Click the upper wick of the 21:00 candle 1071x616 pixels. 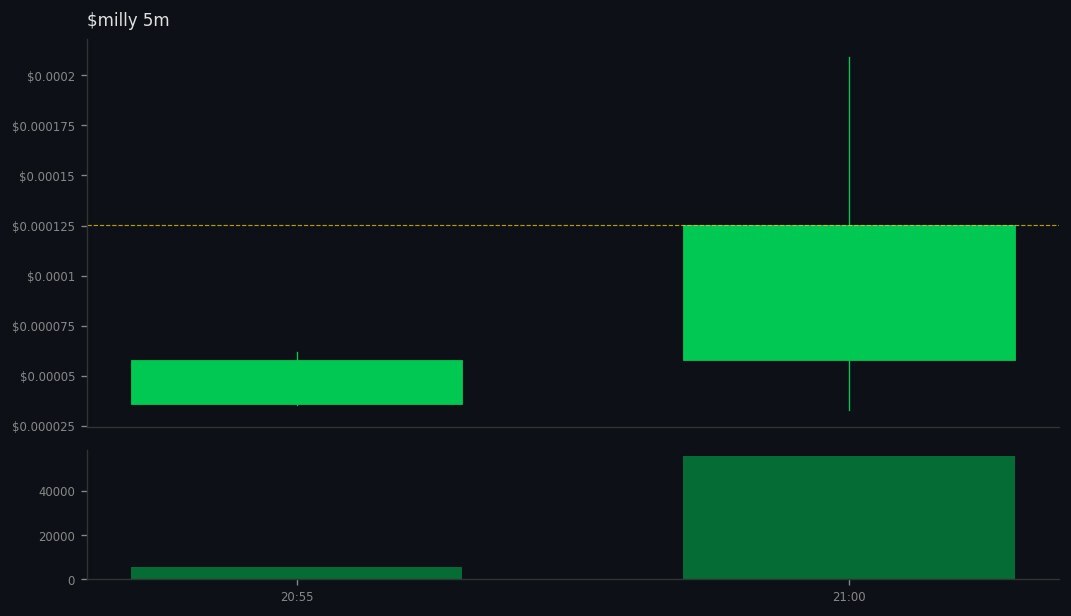848,140
